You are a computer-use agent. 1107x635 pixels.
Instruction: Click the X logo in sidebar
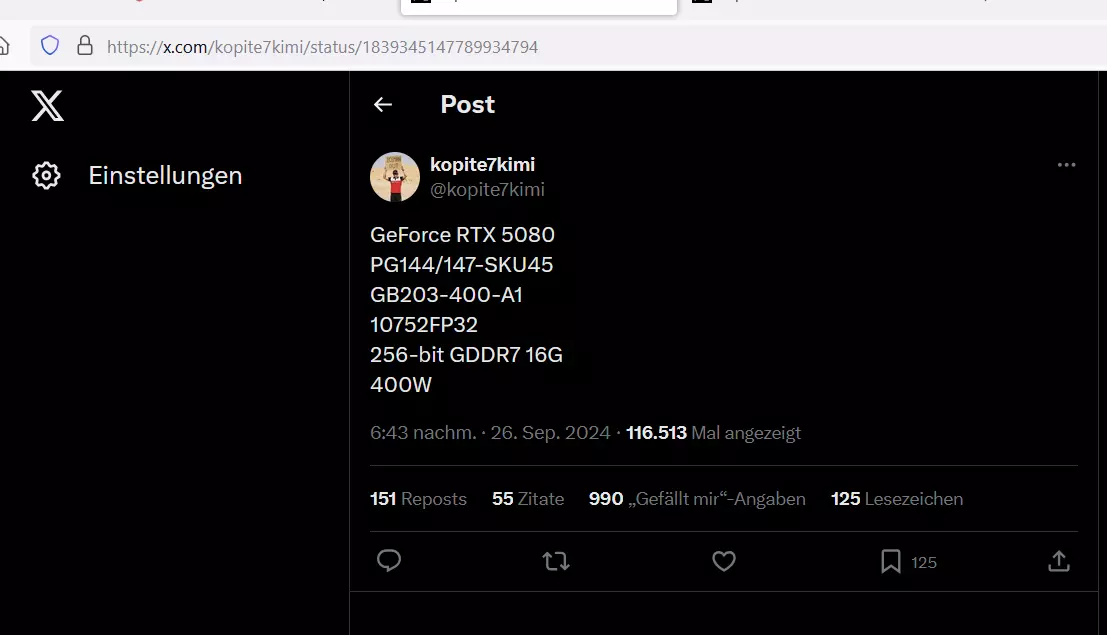tap(47, 105)
